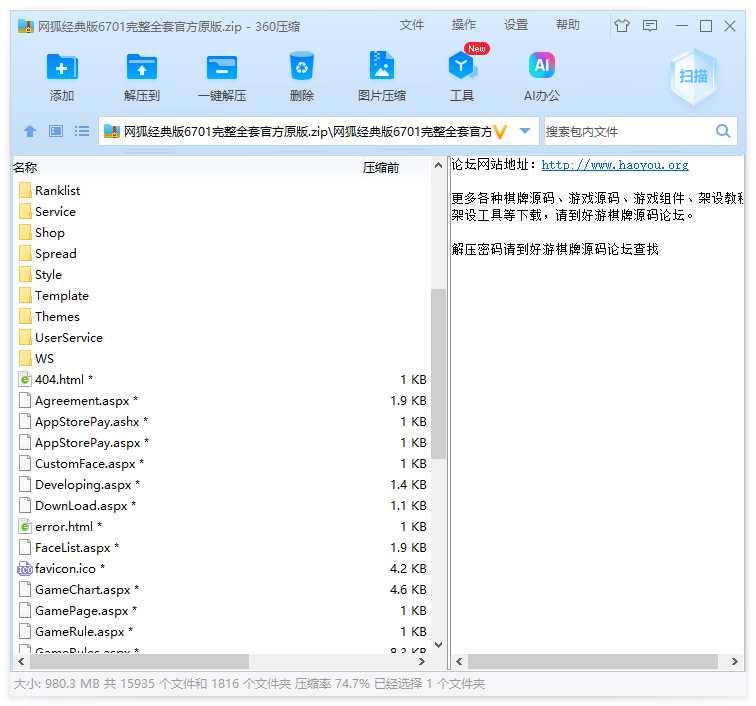Viewport: 756px width, 706px height.
Task: Open the skin (shirt) icon in title bar
Action: point(622,25)
